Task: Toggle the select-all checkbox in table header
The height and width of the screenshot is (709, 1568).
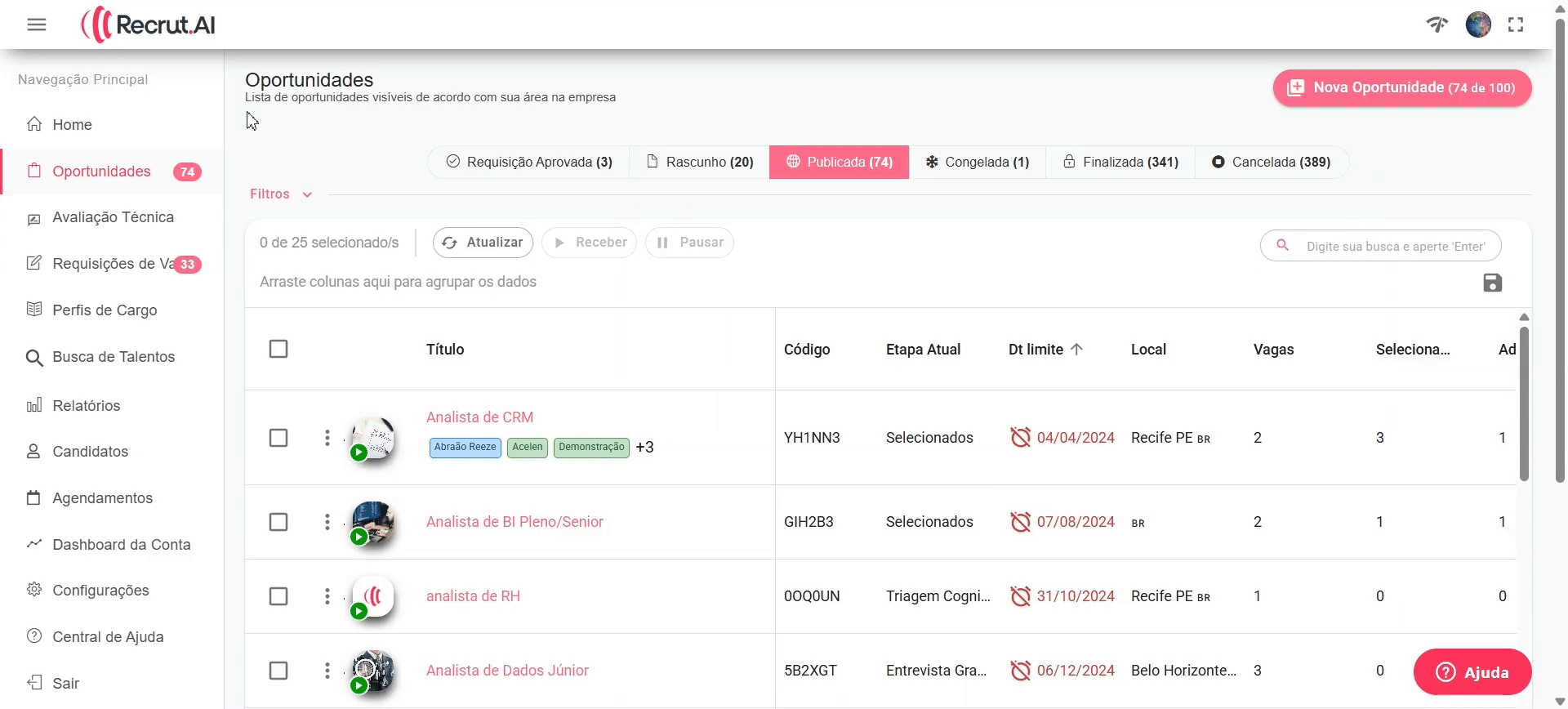Action: click(278, 349)
